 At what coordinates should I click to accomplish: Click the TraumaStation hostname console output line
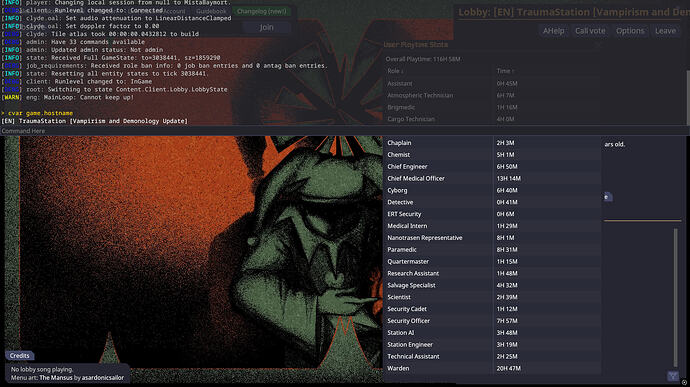click(x=94, y=121)
